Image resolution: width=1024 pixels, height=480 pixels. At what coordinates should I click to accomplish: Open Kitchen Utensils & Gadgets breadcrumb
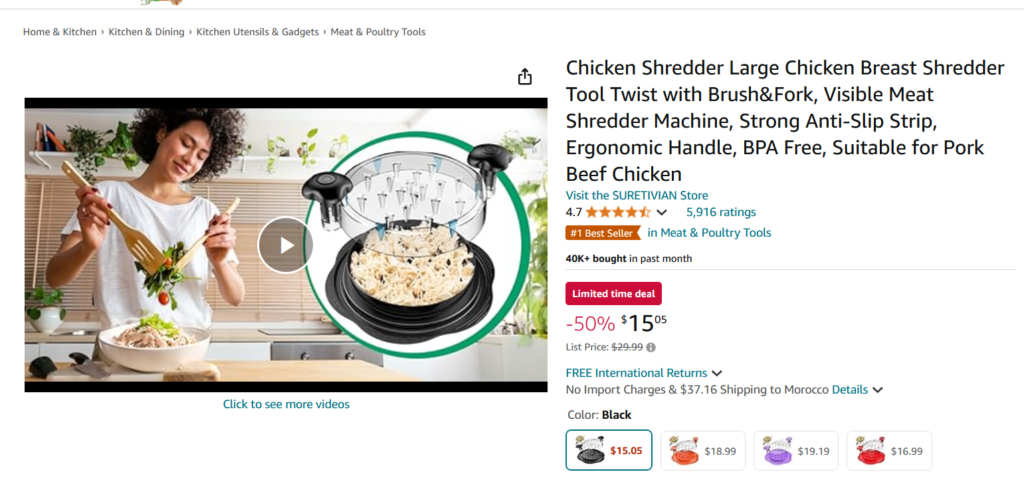tap(258, 32)
